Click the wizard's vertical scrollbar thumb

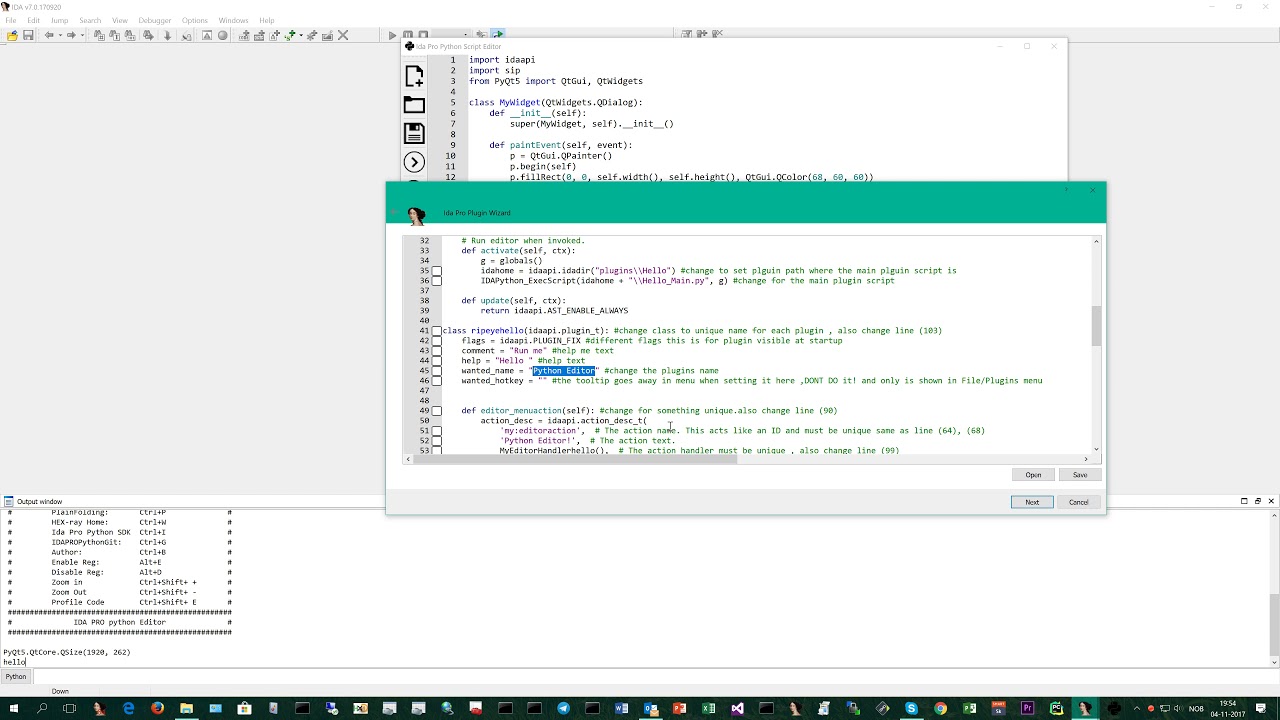pos(1096,326)
